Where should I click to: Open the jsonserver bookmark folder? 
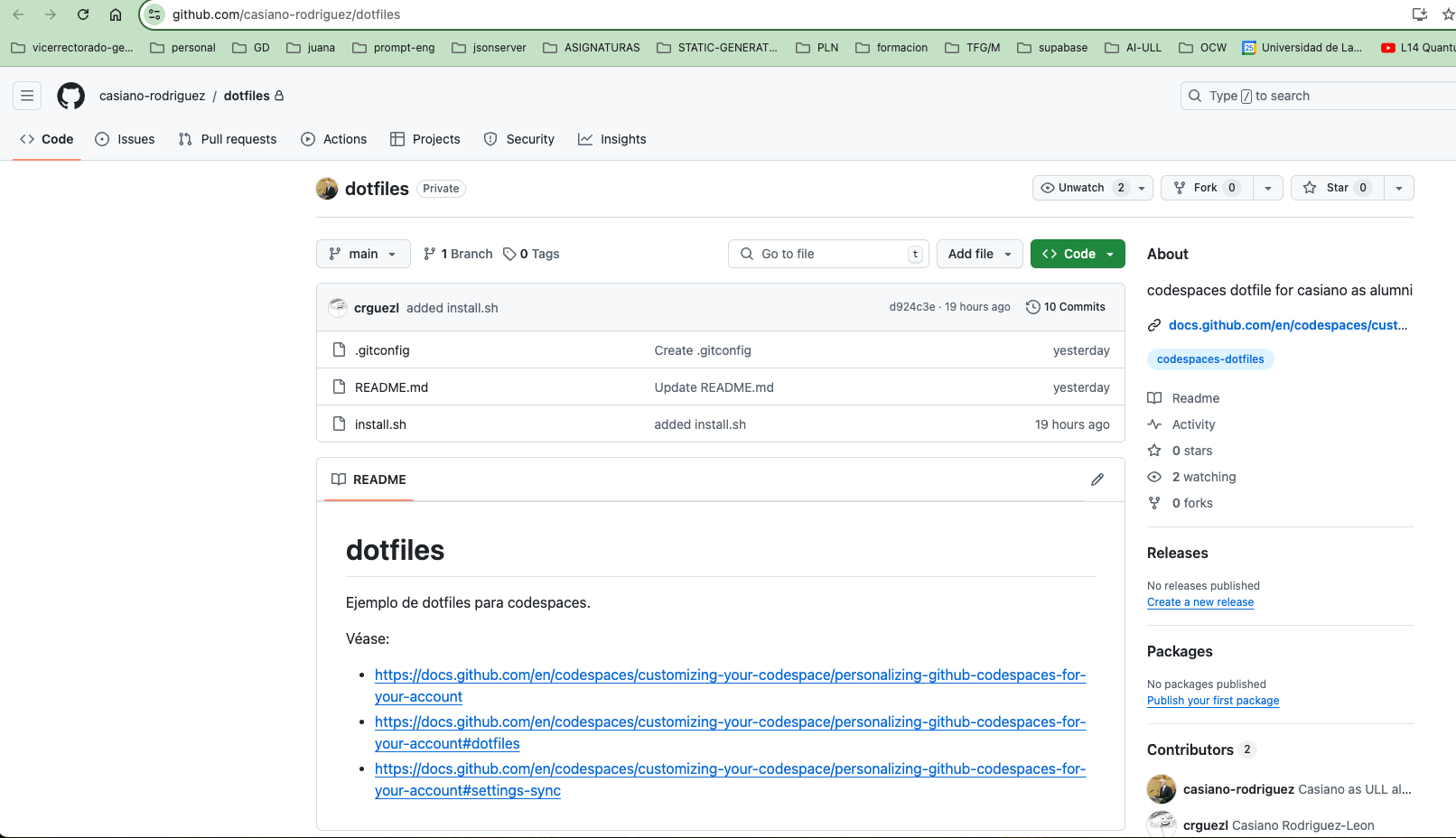point(489,48)
